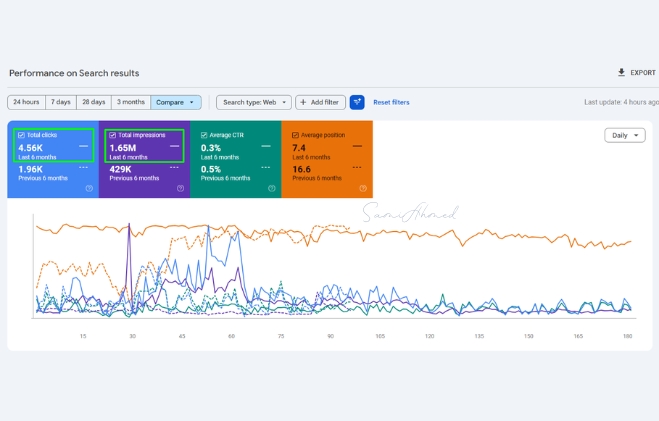Select the 28 days range button
Viewport: 659px width, 421px height.
pos(94,102)
